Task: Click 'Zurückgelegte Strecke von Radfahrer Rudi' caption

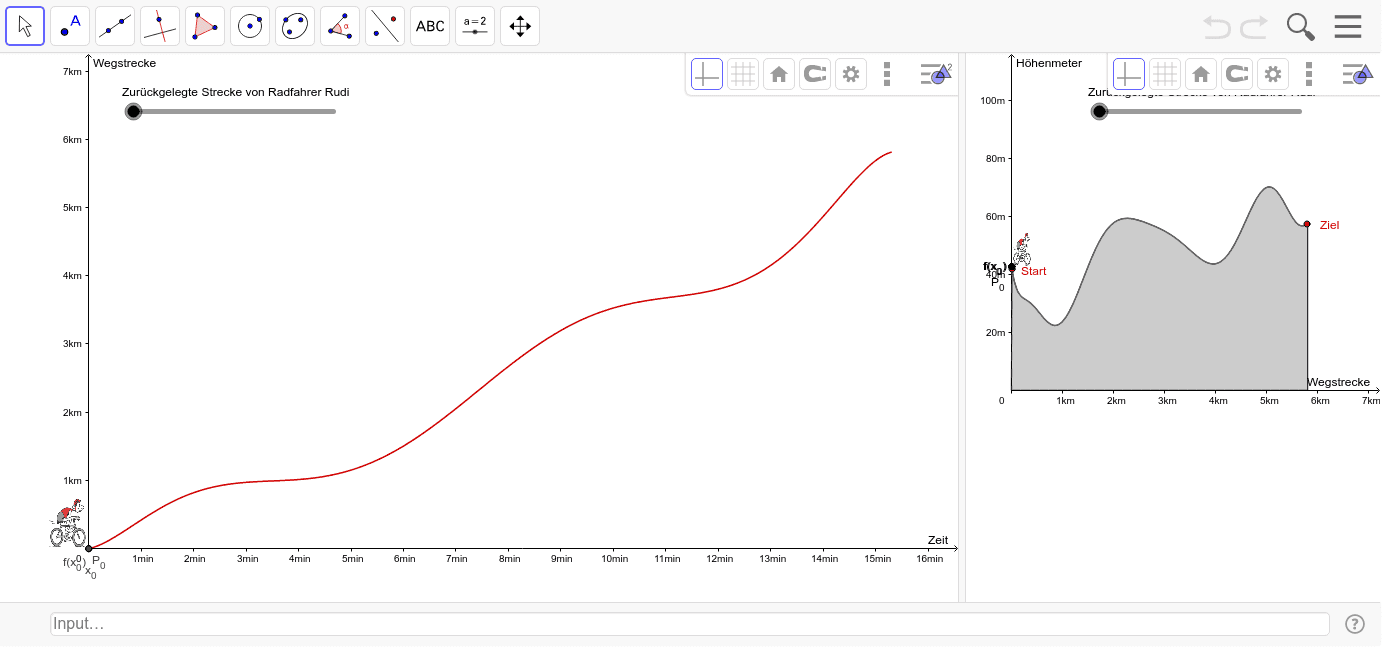Action: click(236, 92)
